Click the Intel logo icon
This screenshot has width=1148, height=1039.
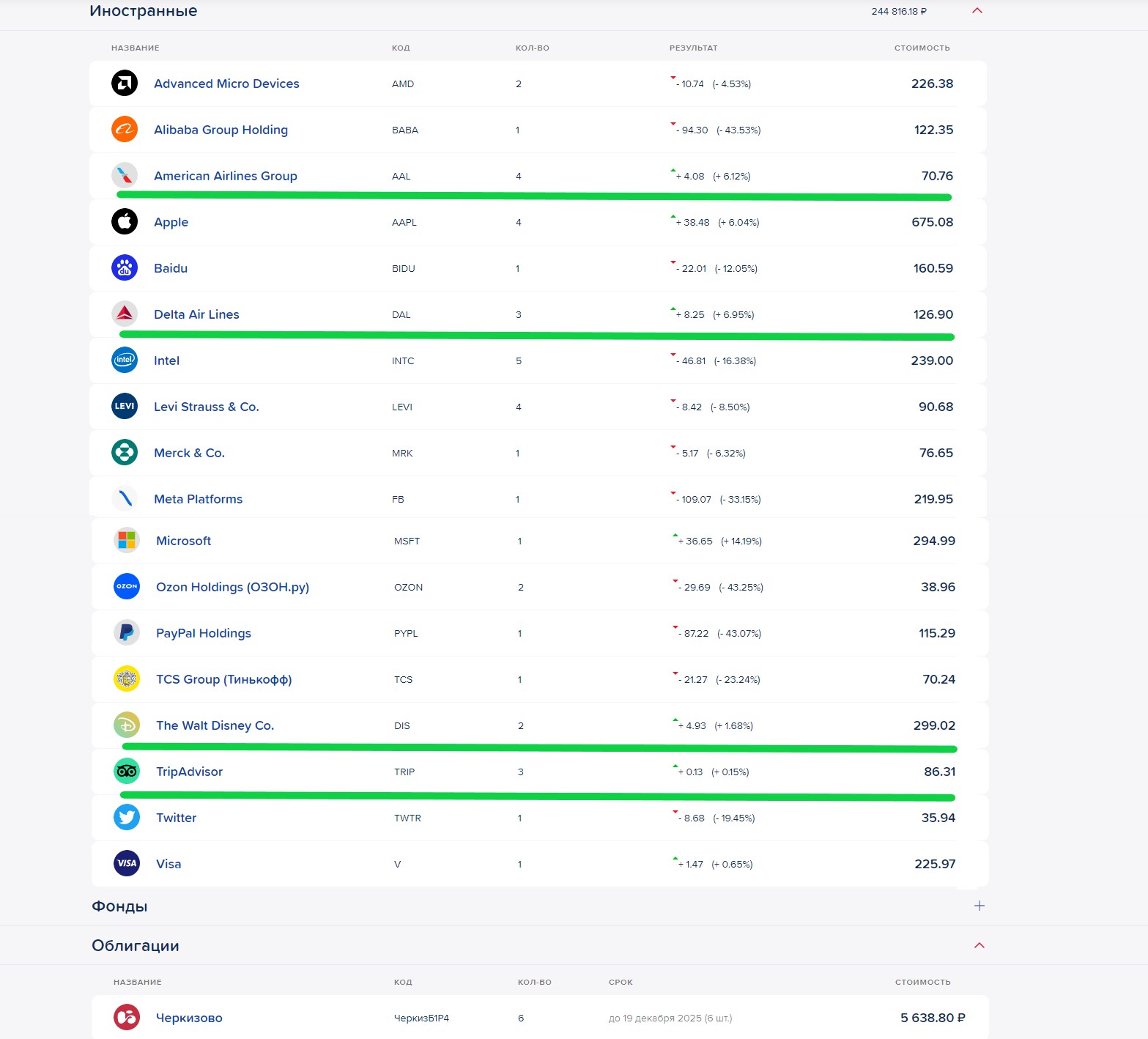pyautogui.click(x=125, y=360)
